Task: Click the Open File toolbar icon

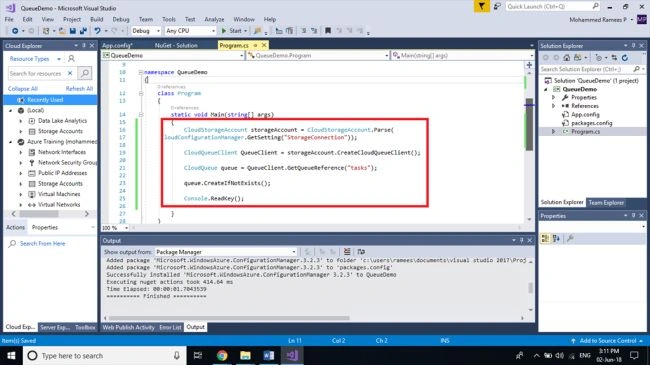Action: 62,31
